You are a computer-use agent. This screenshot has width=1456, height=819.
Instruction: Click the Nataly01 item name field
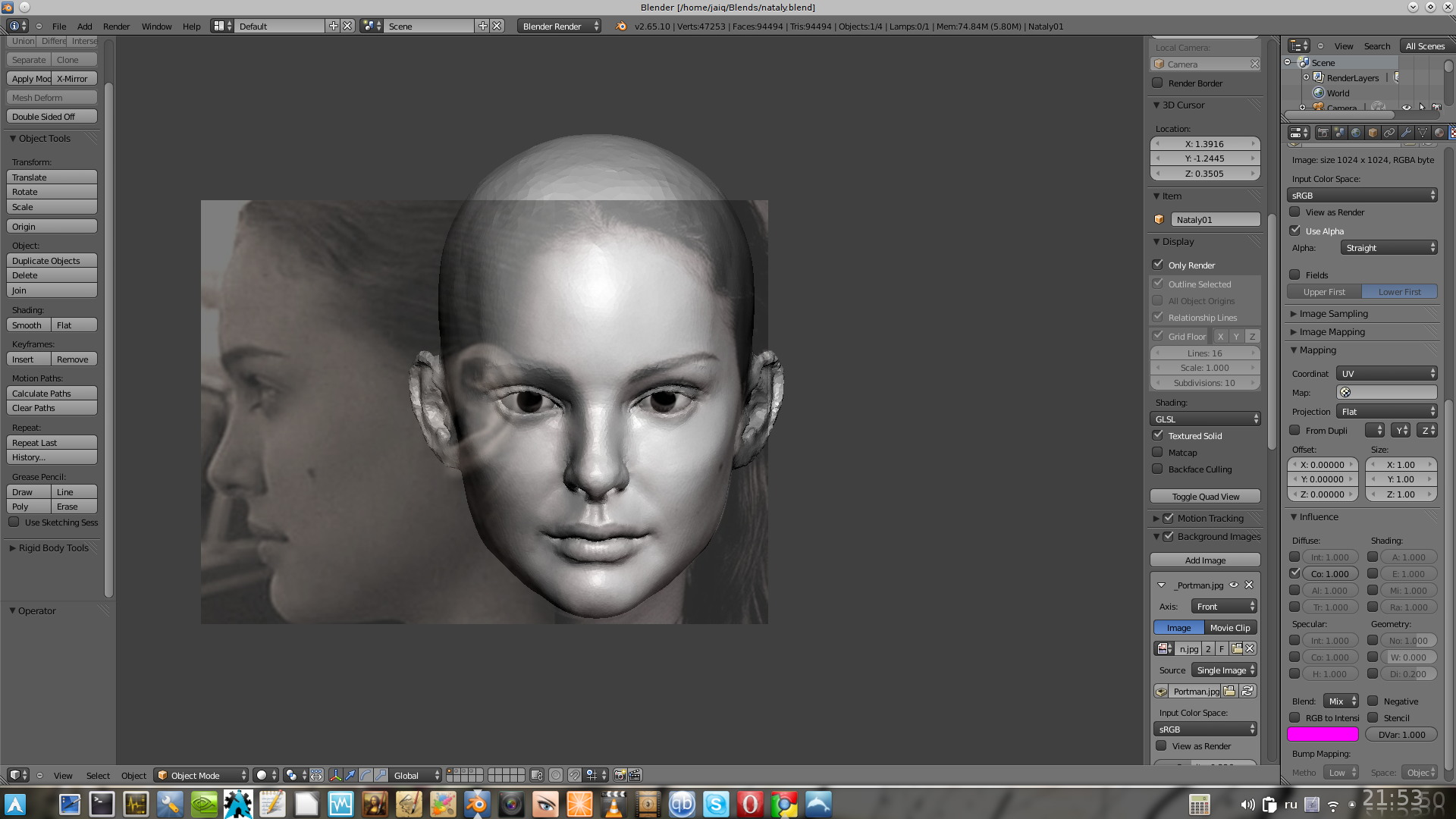click(x=1215, y=220)
